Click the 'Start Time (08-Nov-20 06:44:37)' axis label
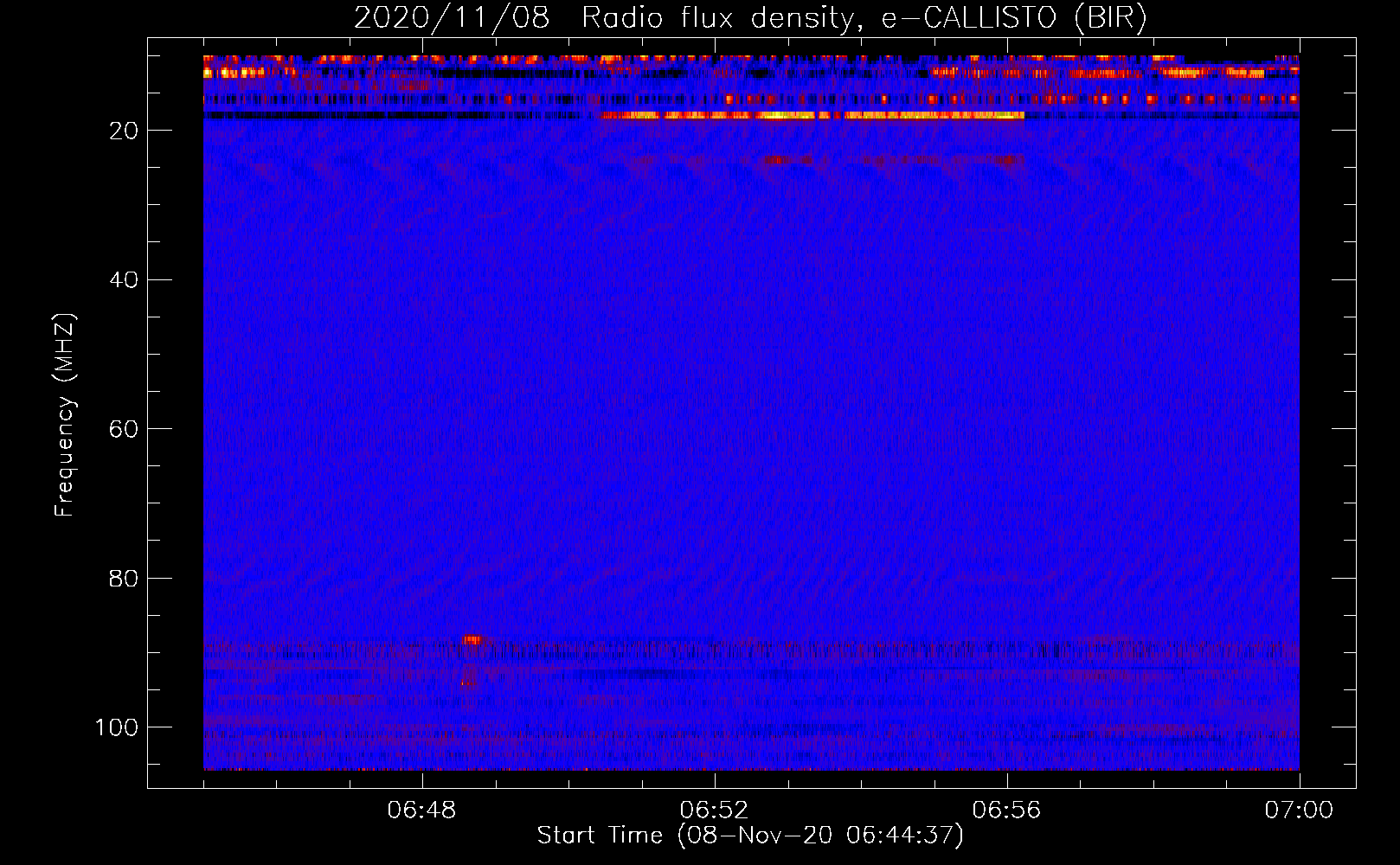The height and width of the screenshot is (865, 1400). [750, 836]
